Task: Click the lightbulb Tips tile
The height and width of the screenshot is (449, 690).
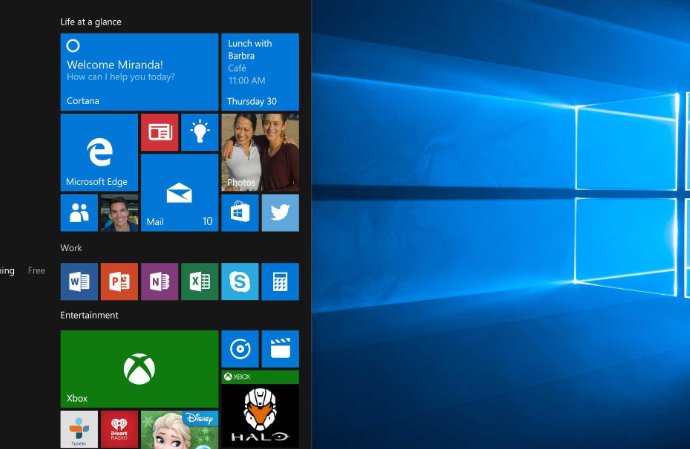Action: coord(200,132)
